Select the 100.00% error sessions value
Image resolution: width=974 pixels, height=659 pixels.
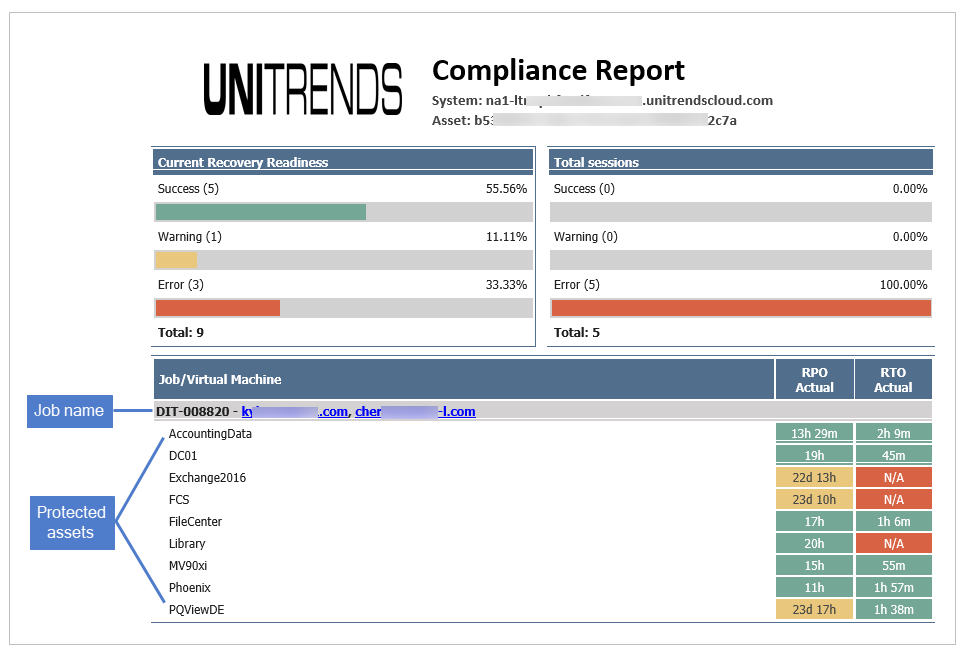(903, 284)
